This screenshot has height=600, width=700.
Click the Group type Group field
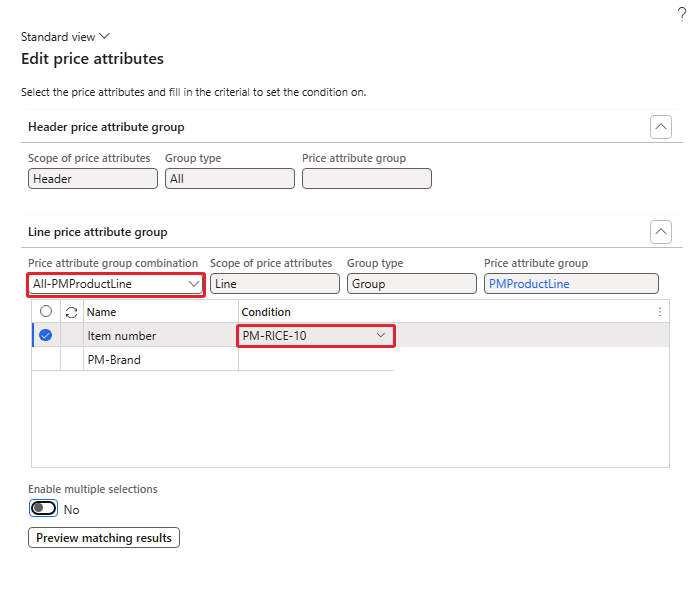click(412, 284)
